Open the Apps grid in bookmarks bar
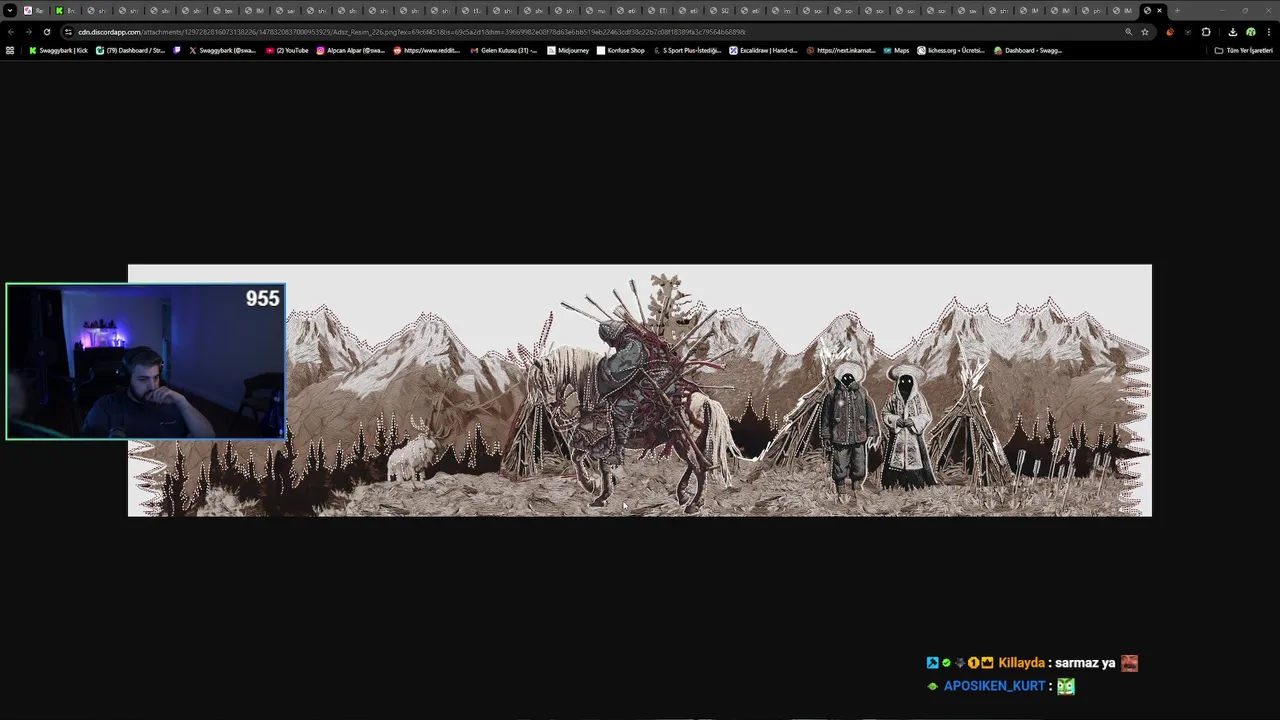This screenshot has width=1280, height=720. (x=10, y=50)
